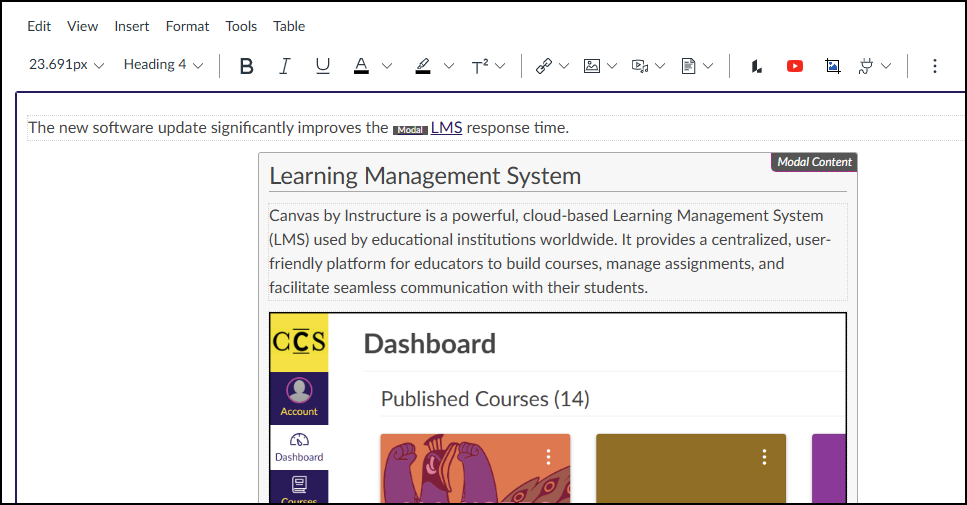The height and width of the screenshot is (505, 967).
Task: Open options on the brown course card
Action: point(764,457)
